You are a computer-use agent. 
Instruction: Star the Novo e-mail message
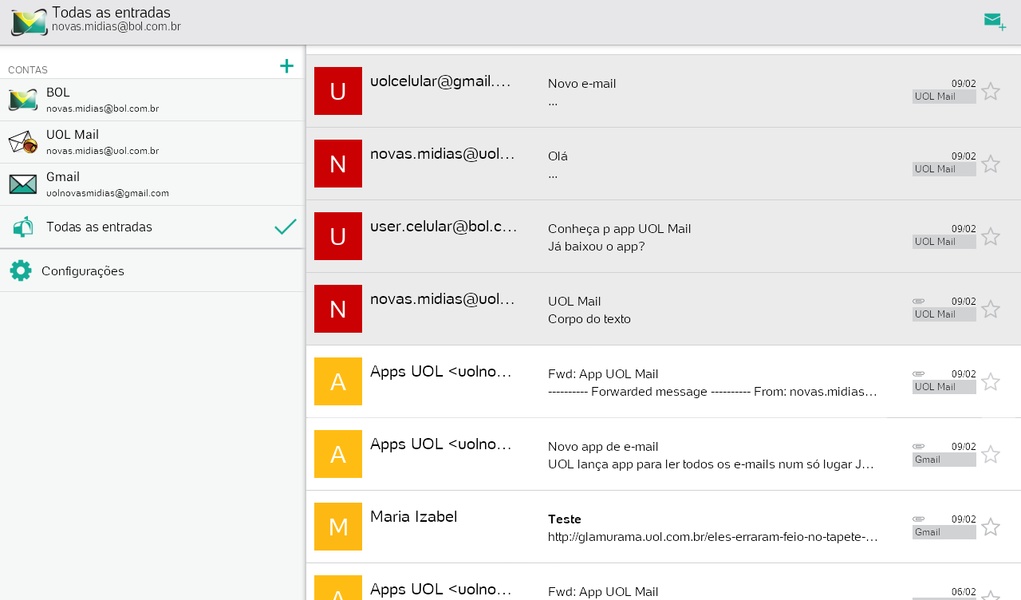tap(990, 91)
